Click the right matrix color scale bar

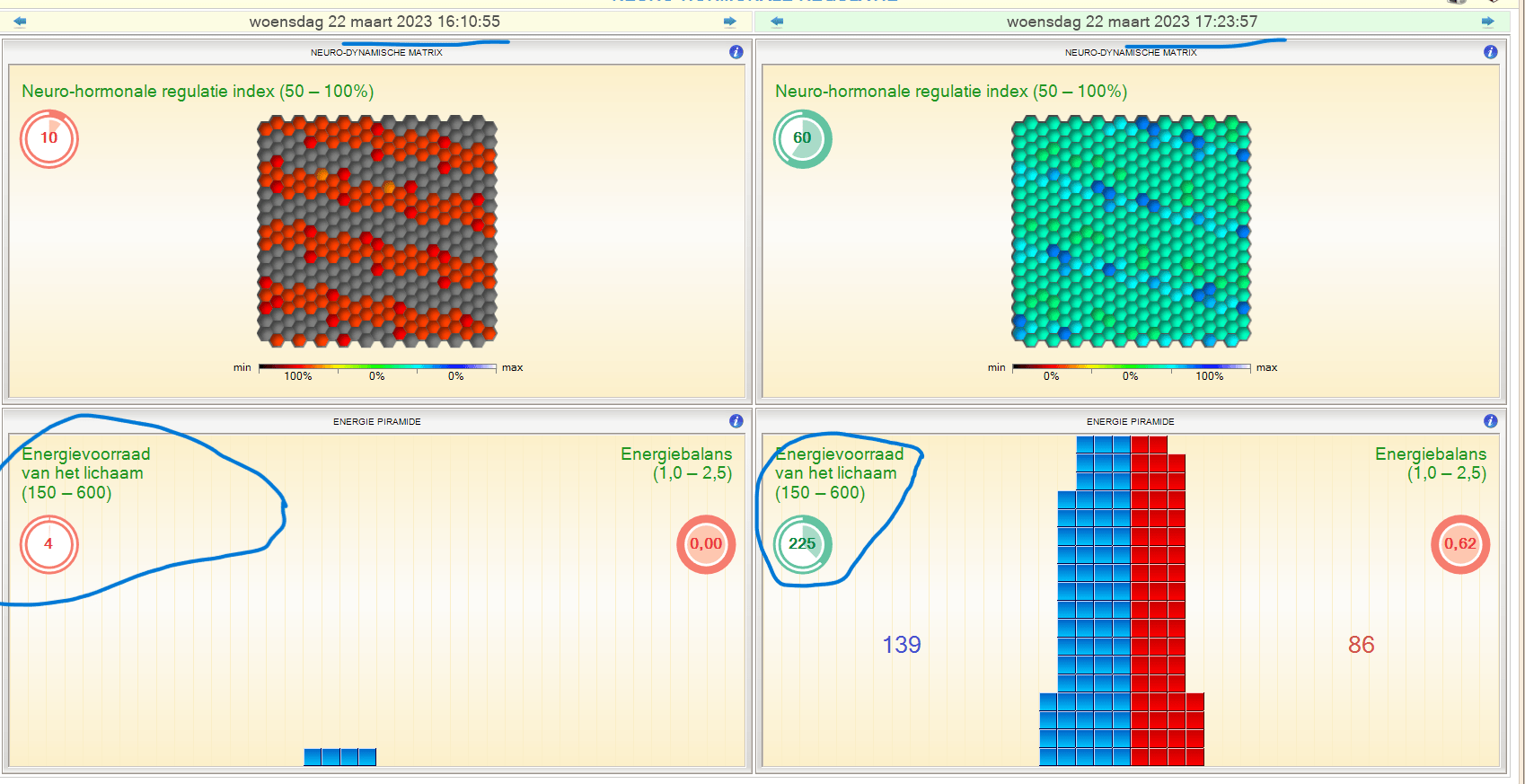1132,367
